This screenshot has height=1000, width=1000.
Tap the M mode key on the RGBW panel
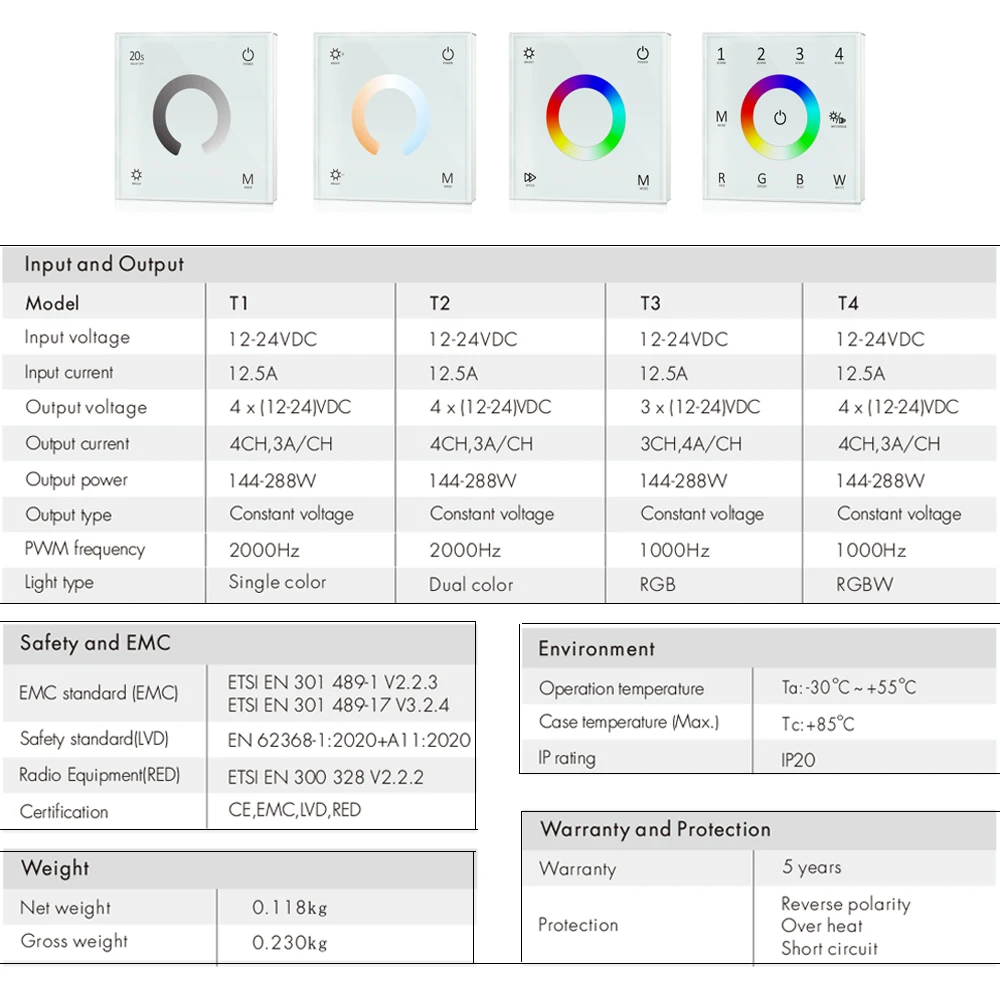click(721, 118)
